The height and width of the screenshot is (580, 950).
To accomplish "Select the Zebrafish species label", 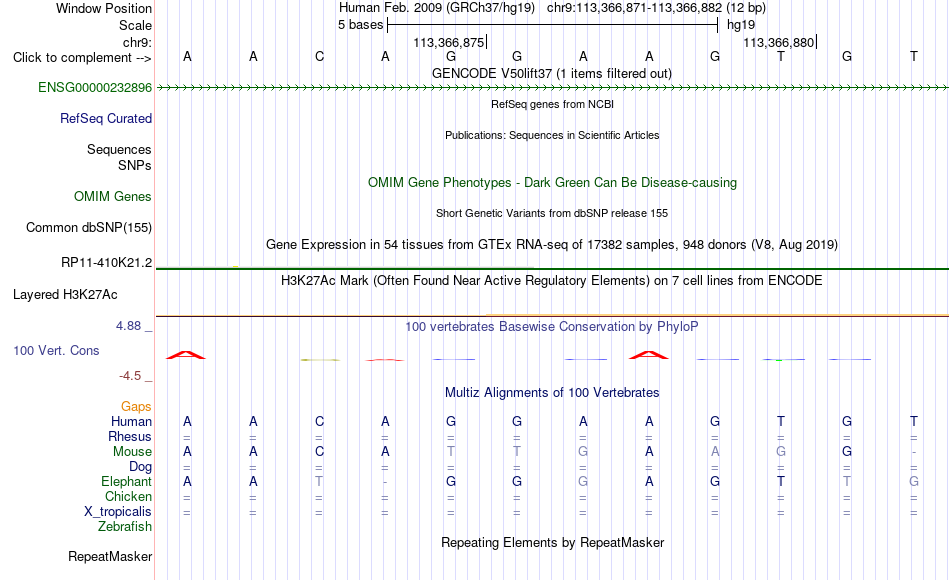I will point(125,527).
